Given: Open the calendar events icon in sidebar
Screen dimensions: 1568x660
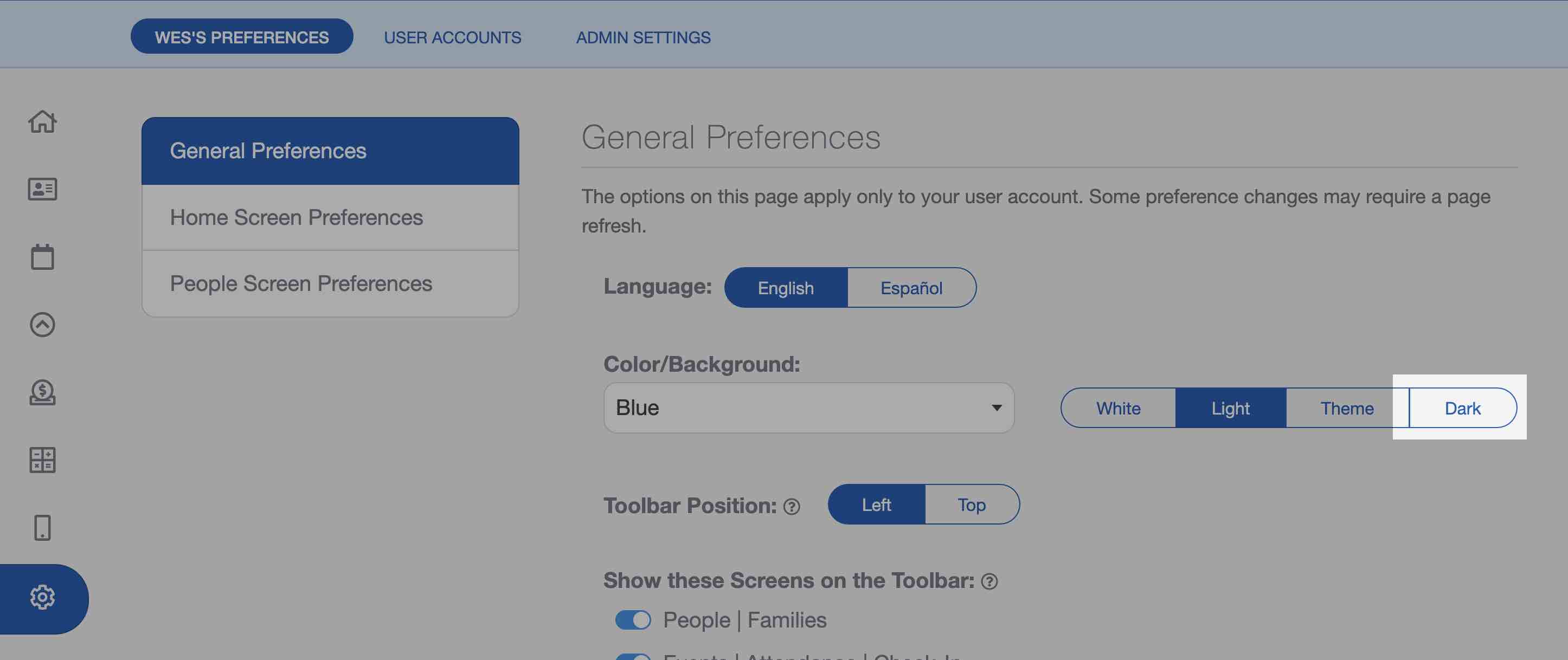Looking at the screenshot, I should (x=43, y=257).
